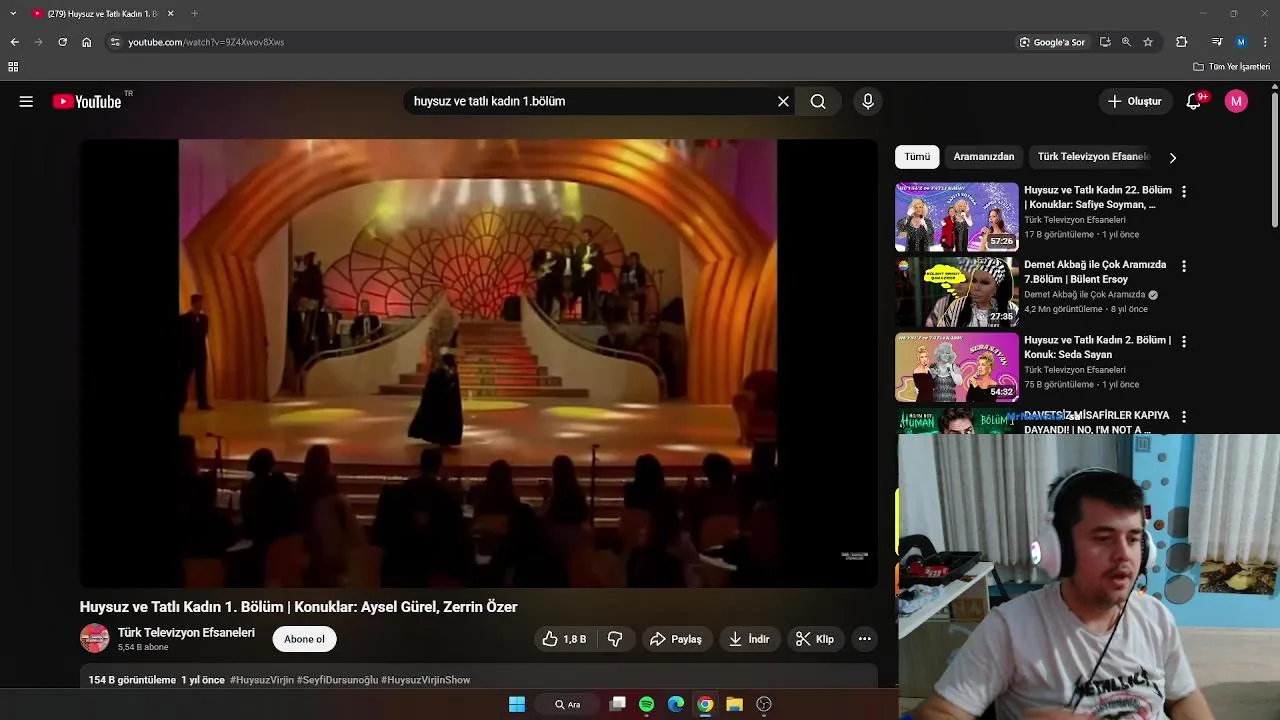Open File Explorer from the taskbar
The width and height of the screenshot is (1280, 720).
(x=734, y=704)
